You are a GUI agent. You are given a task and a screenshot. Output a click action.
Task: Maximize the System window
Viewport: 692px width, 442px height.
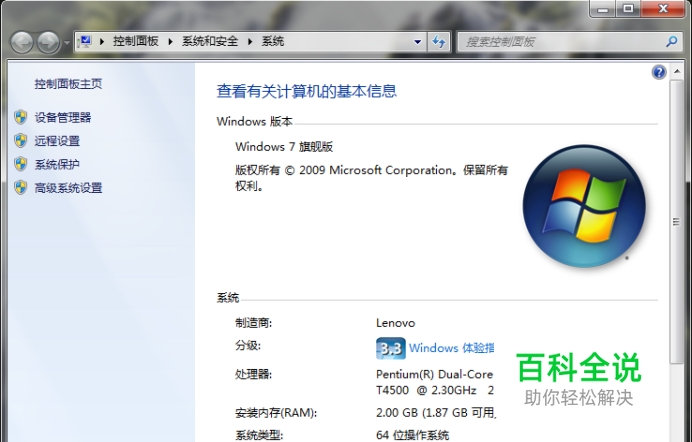click(x=628, y=9)
